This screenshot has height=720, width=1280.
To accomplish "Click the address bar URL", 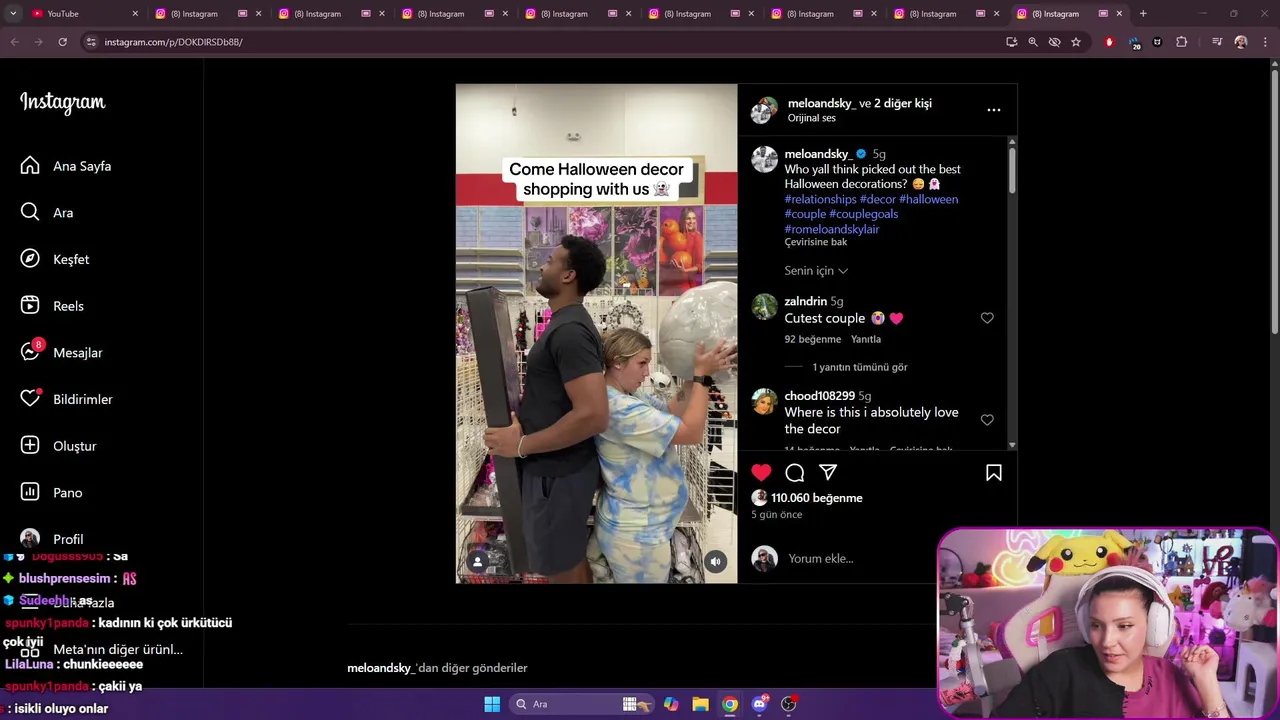I will pos(174,42).
